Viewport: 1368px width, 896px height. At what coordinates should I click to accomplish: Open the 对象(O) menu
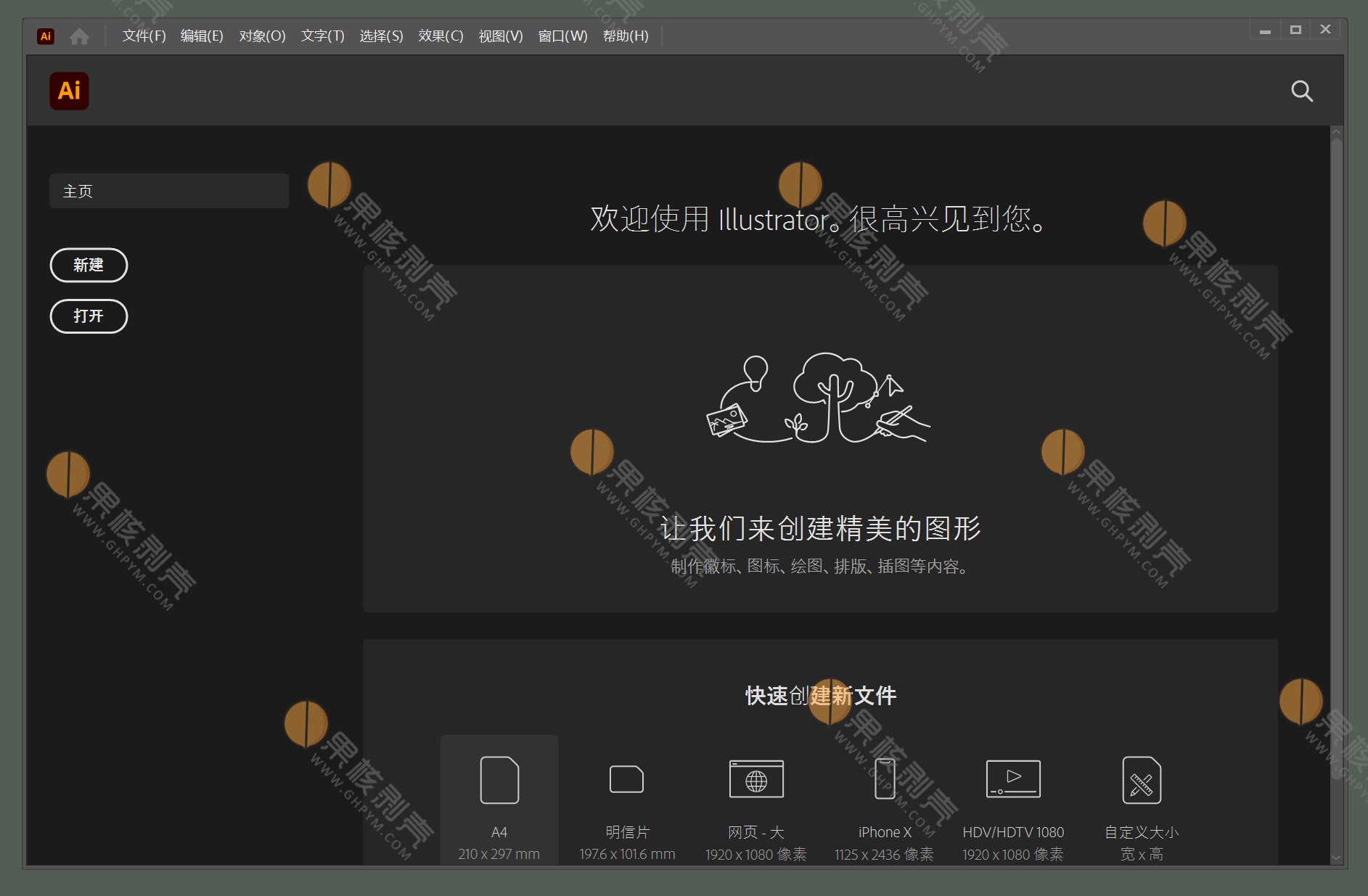[262, 36]
